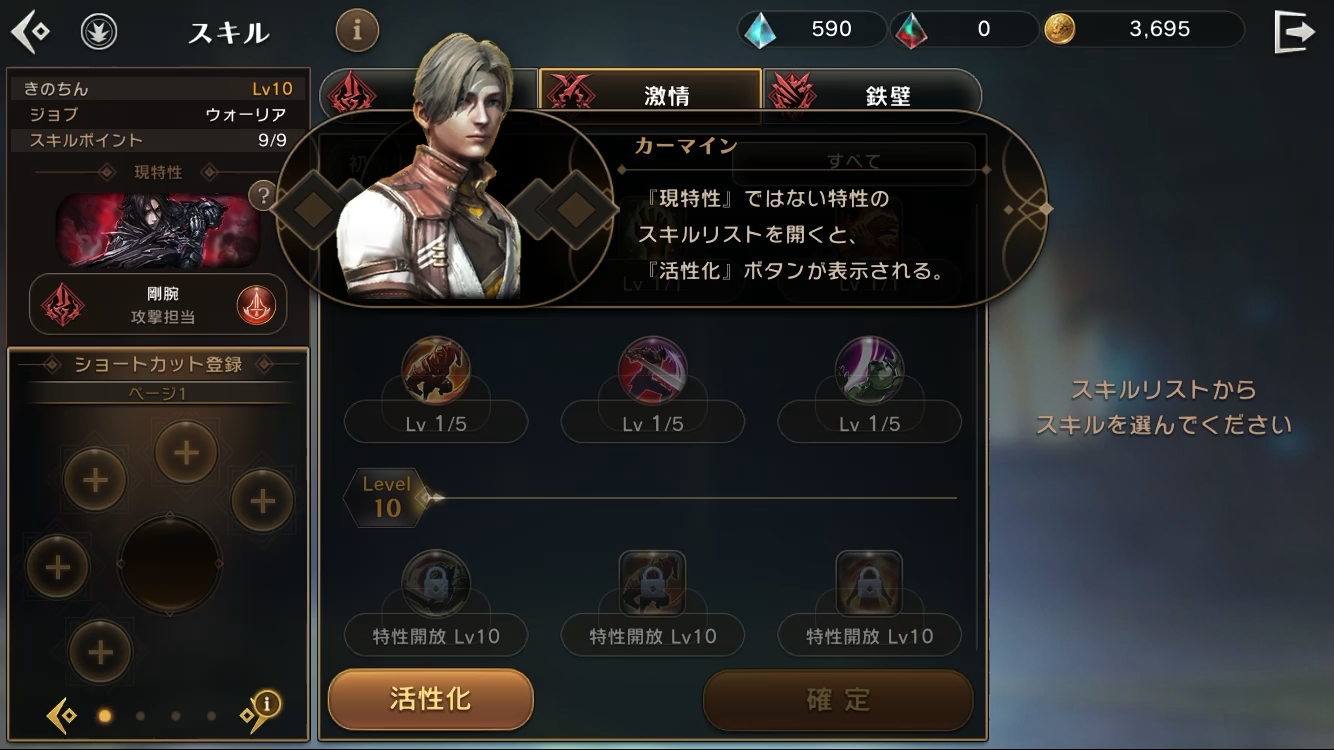Select the third shortcut page dot

176,716
